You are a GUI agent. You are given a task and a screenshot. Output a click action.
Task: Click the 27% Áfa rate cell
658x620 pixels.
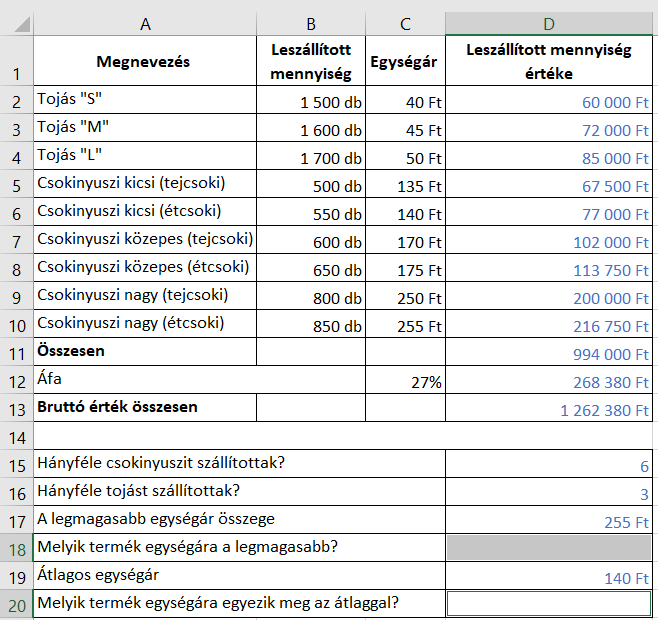point(405,381)
